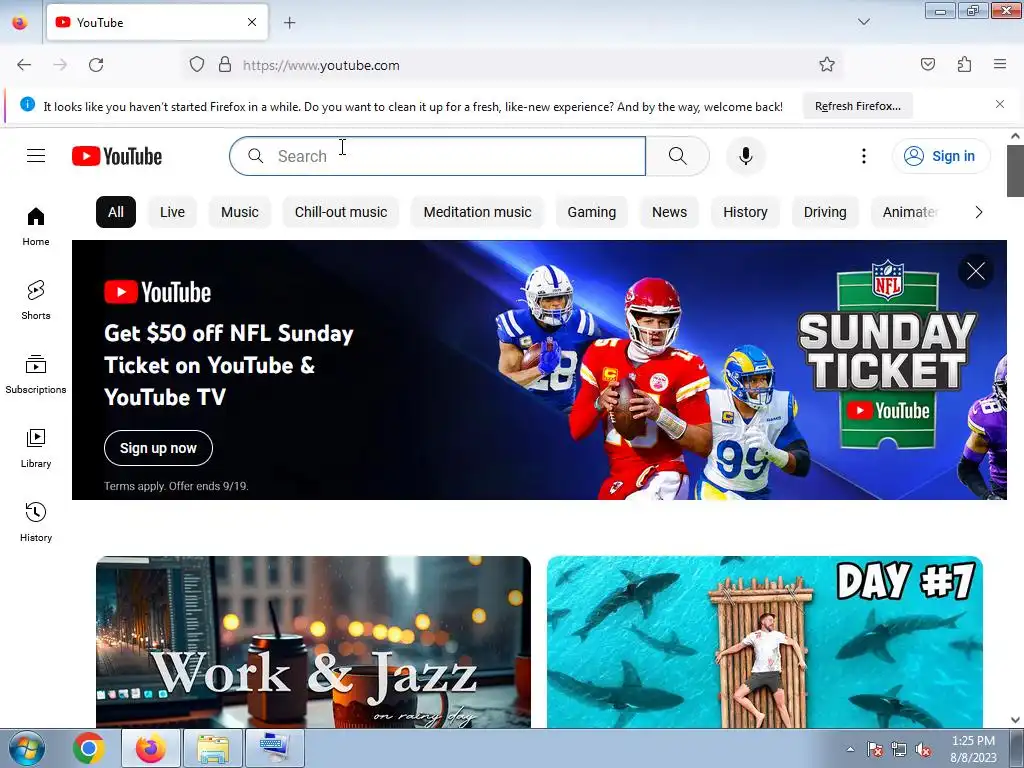The height and width of the screenshot is (768, 1024).
Task: Go back with Firefox back arrow
Action: [x=24, y=65]
